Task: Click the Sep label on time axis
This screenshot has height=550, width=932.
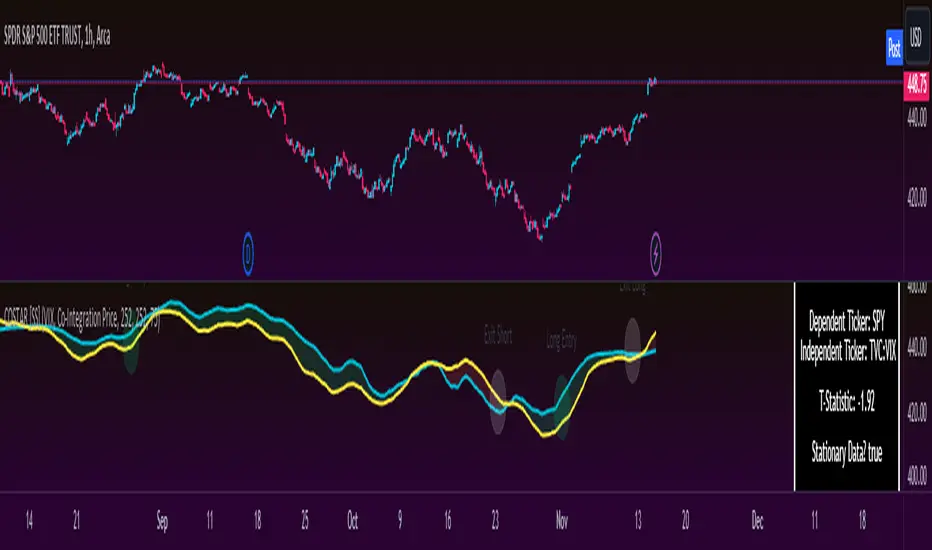Action: click(x=162, y=521)
